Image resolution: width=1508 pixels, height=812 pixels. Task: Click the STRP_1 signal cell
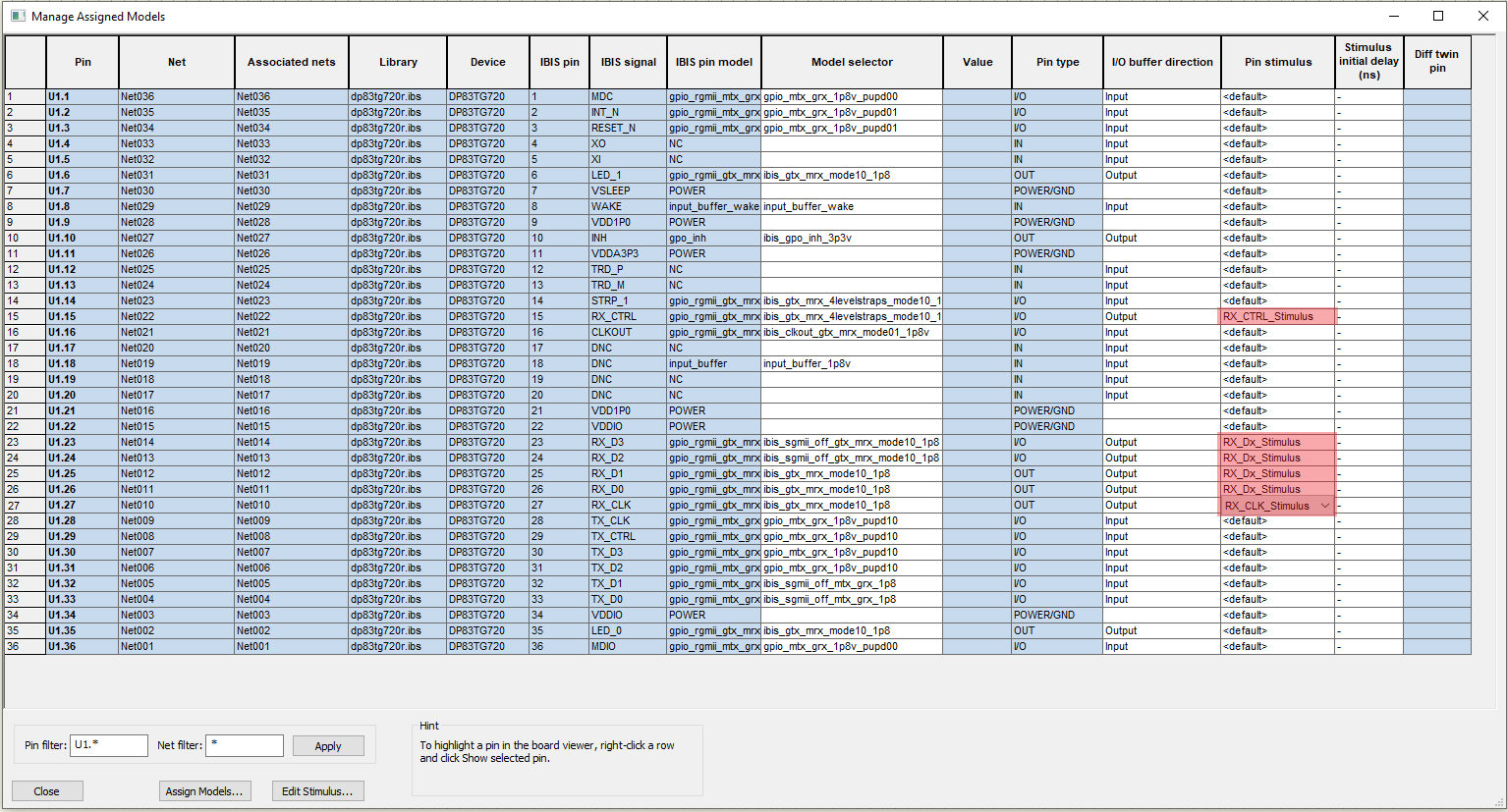coord(629,300)
